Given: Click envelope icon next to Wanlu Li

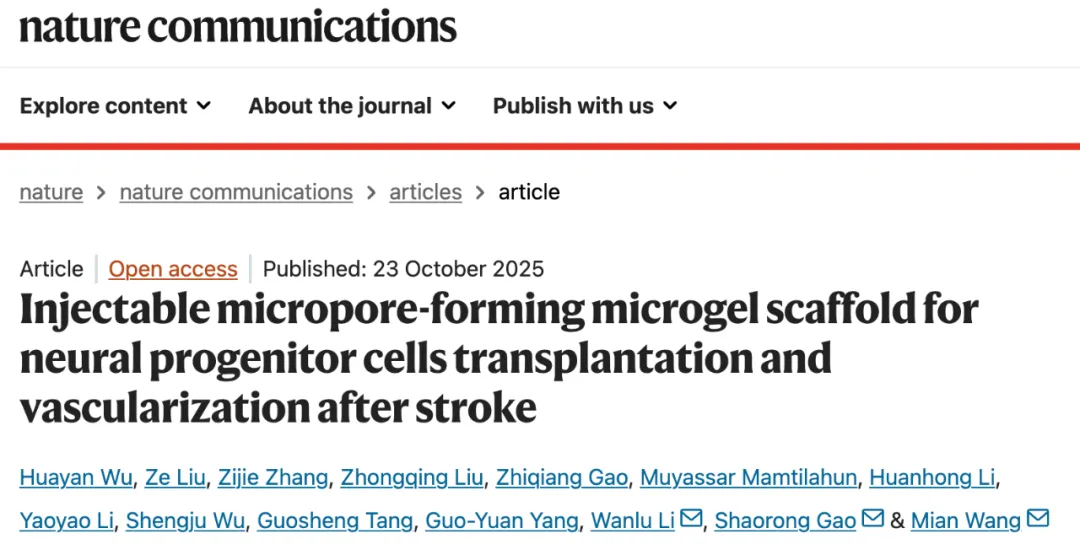Looking at the screenshot, I should pos(691,519).
